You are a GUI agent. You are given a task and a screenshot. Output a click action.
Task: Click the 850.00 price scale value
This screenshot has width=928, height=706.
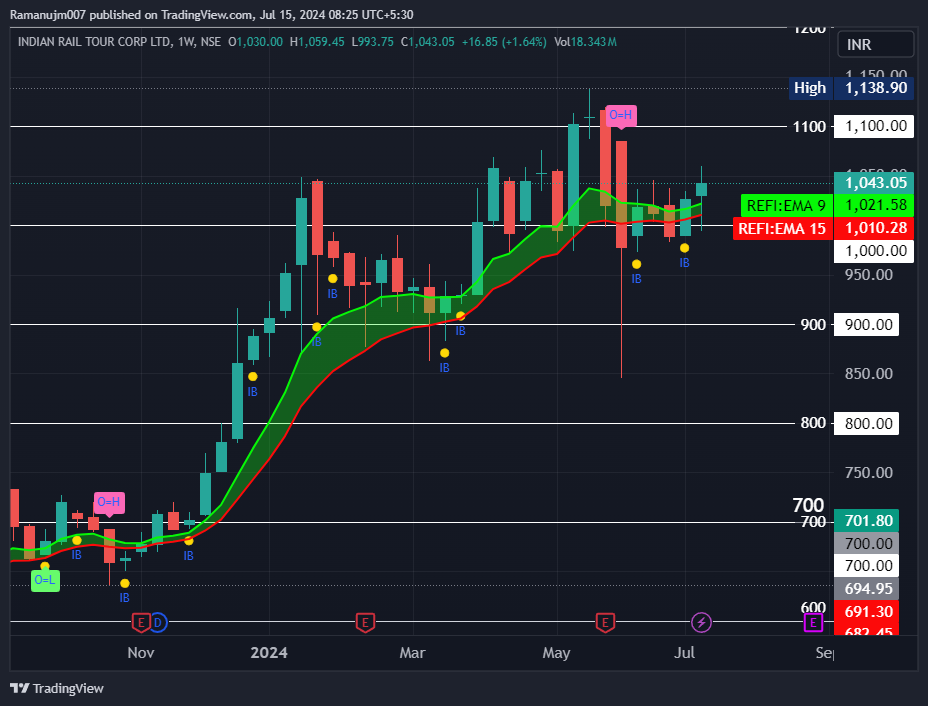click(869, 374)
